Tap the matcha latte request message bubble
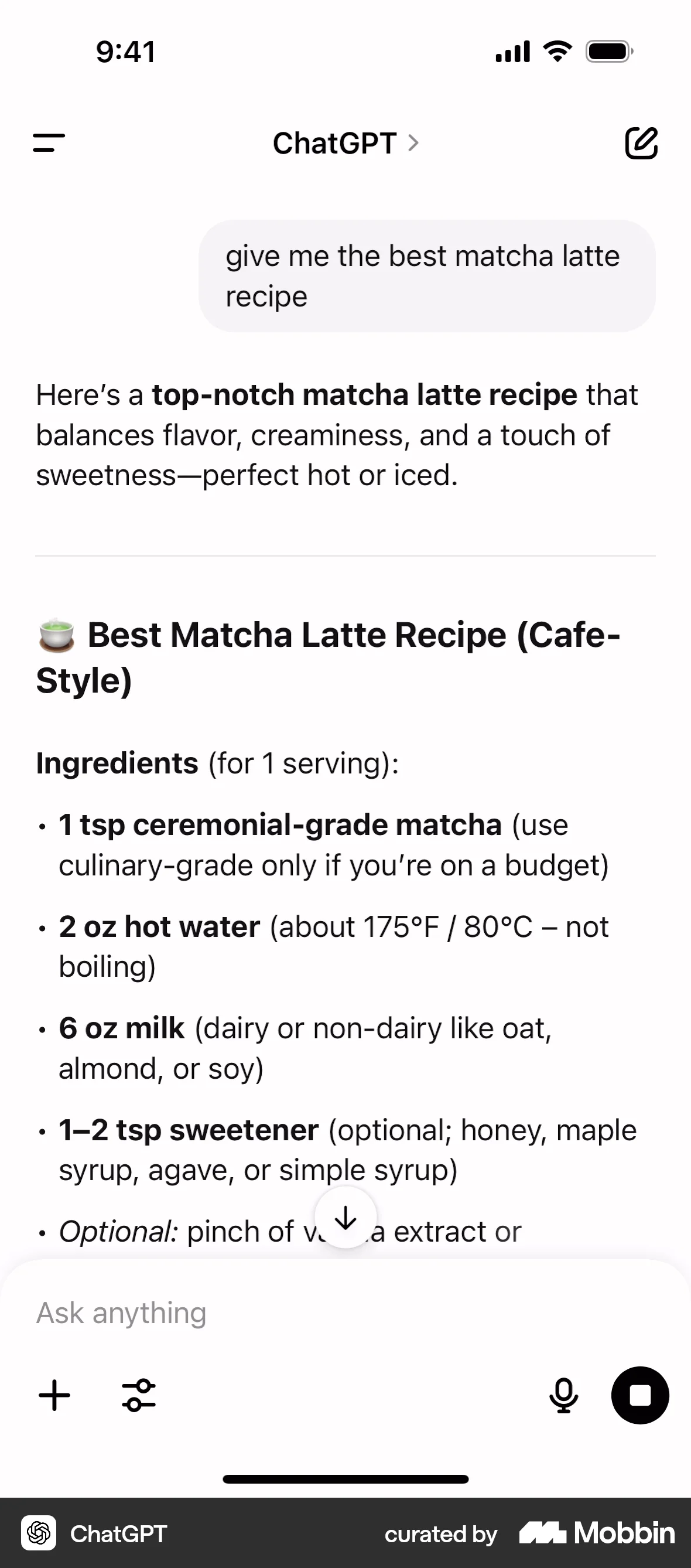Viewport: 691px width, 1568px height. point(427,276)
